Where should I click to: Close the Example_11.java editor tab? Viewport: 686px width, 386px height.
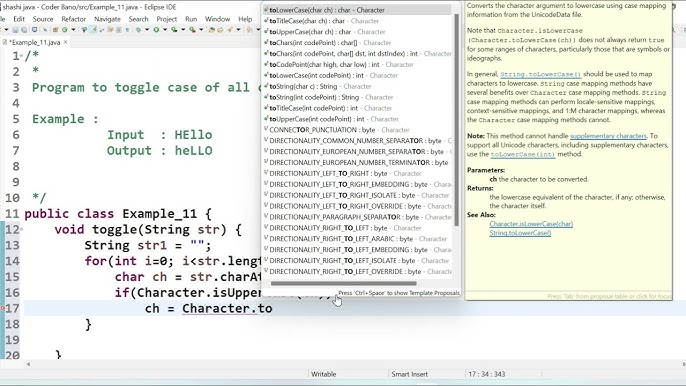pyautogui.click(x=66, y=42)
